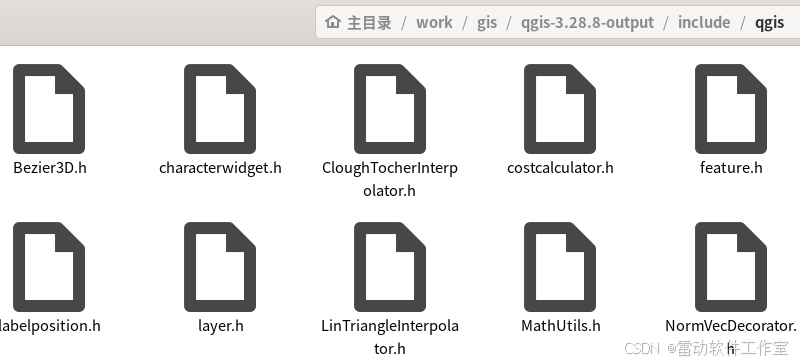The image size is (800, 364).
Task: Go to 主目录 in the path bar
Action: 369,22
